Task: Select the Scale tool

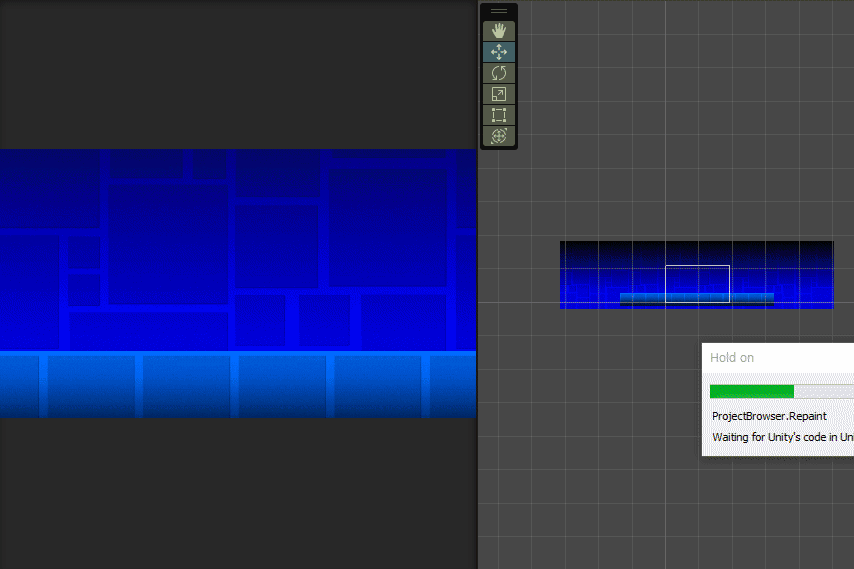Action: coord(498,94)
